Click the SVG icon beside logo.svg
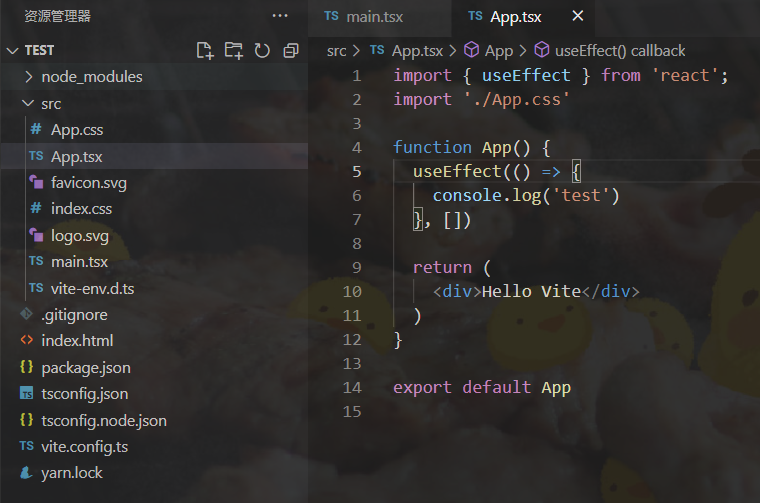Viewport: 760px width, 503px height. coord(36,235)
